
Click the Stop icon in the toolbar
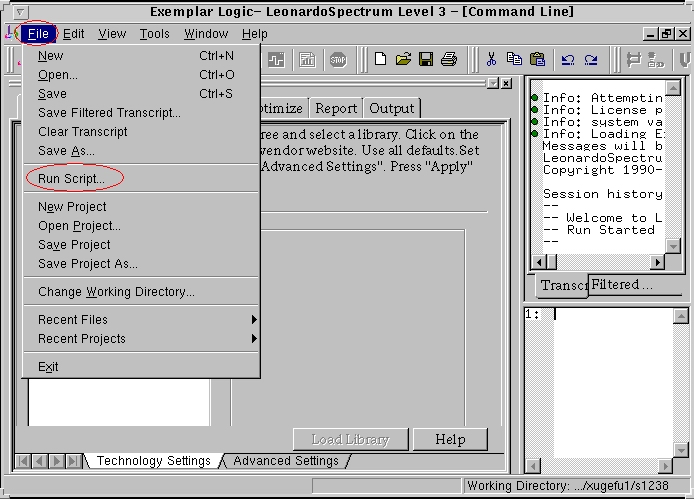338,60
